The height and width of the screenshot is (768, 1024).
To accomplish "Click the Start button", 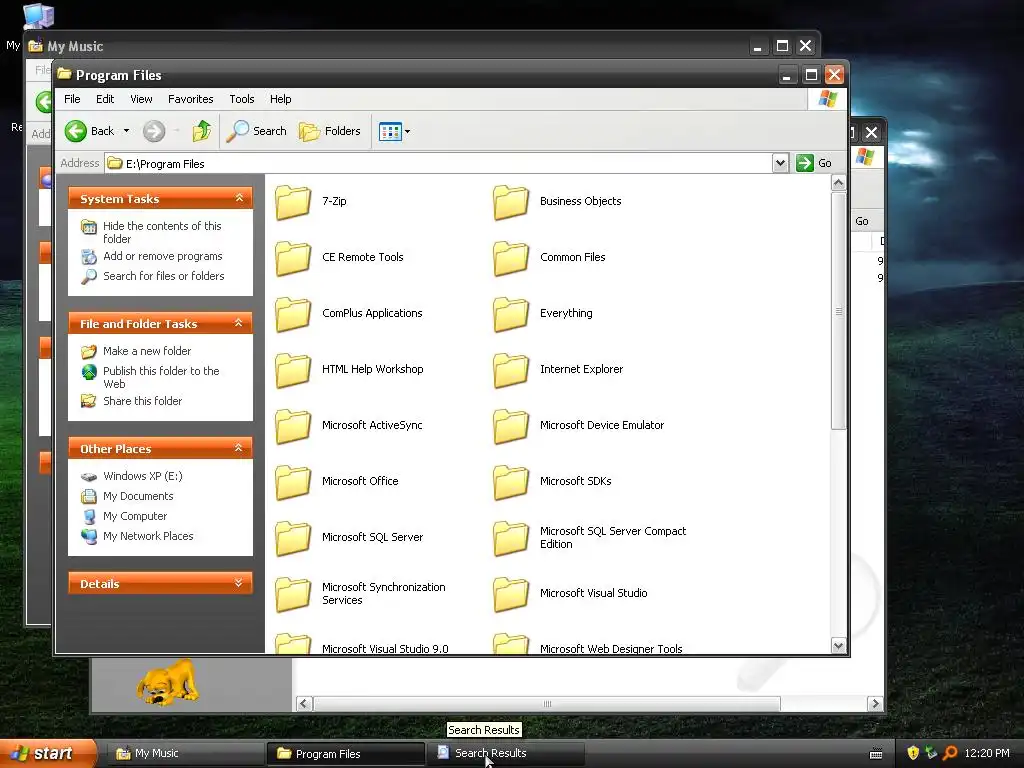I will click(47, 754).
